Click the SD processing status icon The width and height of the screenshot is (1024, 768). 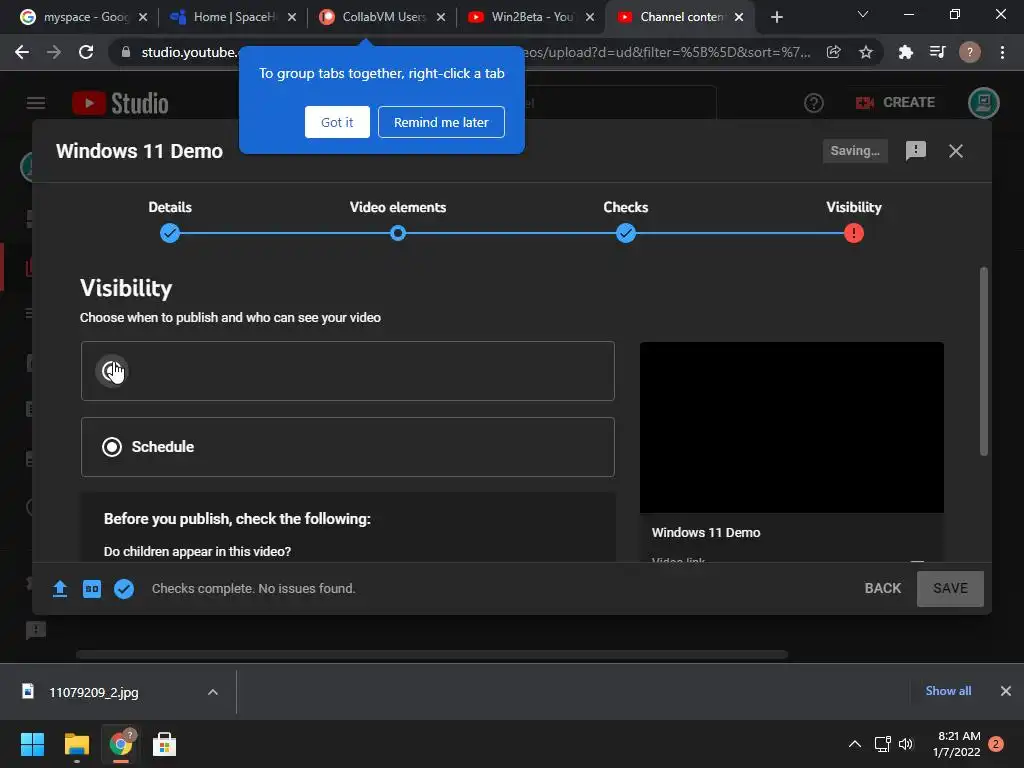click(92, 588)
